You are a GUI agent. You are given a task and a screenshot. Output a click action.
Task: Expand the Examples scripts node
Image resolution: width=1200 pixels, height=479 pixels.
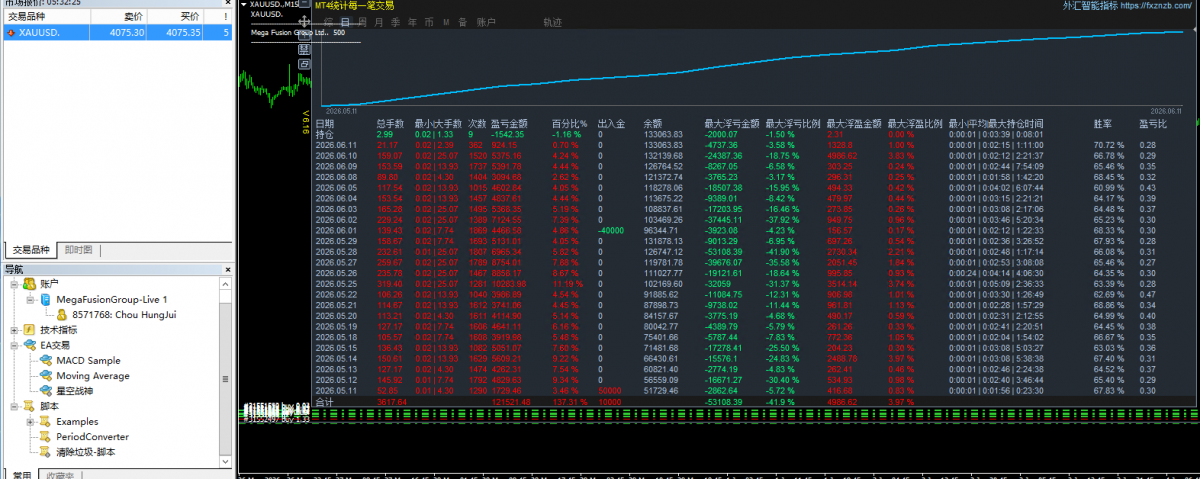click(30, 421)
